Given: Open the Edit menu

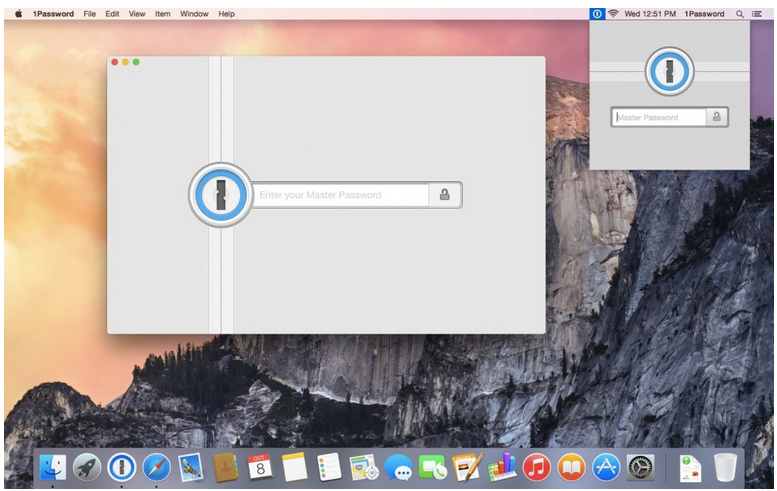Looking at the screenshot, I should pyautogui.click(x=112, y=14).
